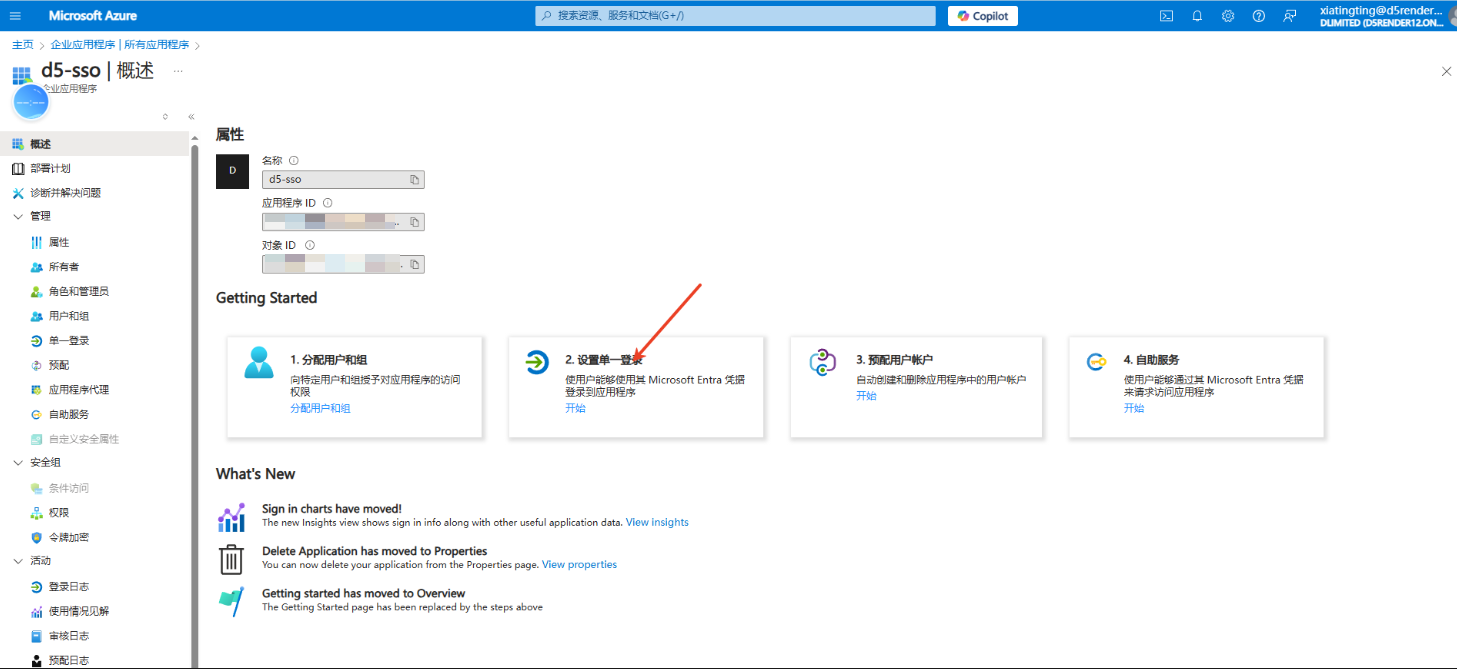Image resolution: width=1457 pixels, height=669 pixels.
Task: Click the Copilot button
Action: tap(983, 16)
